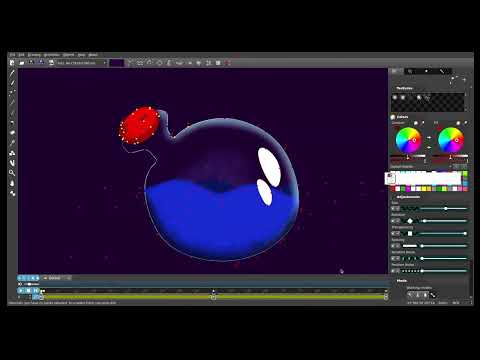The height and width of the screenshot is (360, 480).
Task: Pick a hue on the right colour wheel
Action: [451, 140]
